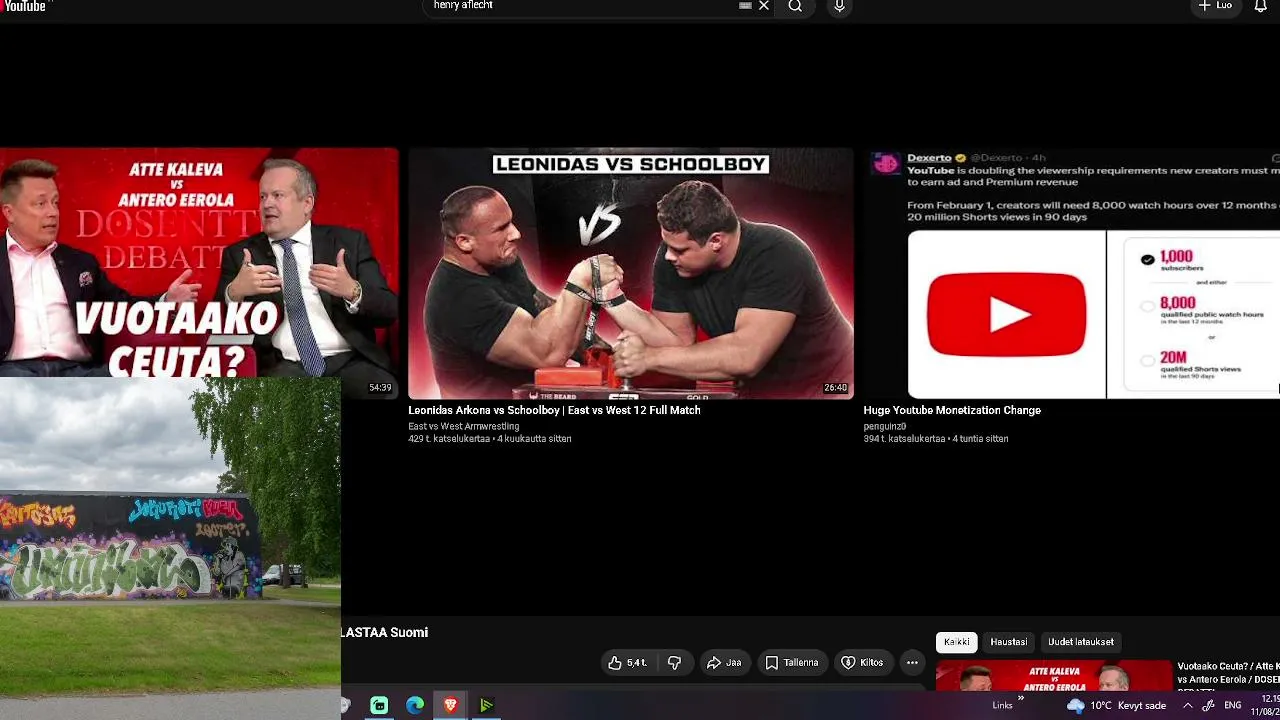Viewport: 1280px width, 720px height.
Task: Open the weather widget showing 10°C Kevyt sade
Action: pos(1116,706)
